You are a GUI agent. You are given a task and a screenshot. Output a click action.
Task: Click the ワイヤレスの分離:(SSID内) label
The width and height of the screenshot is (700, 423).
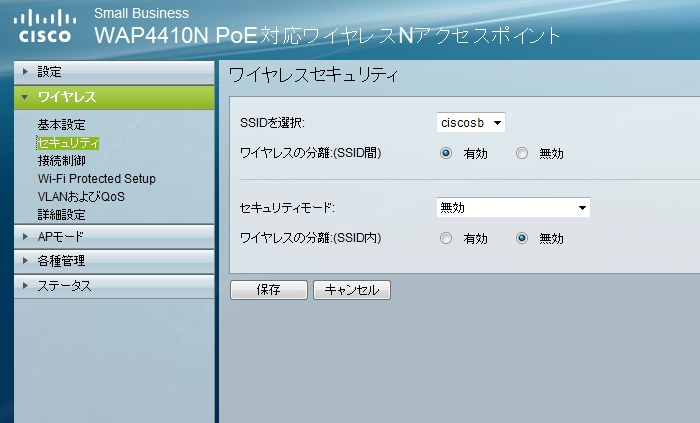311,238
